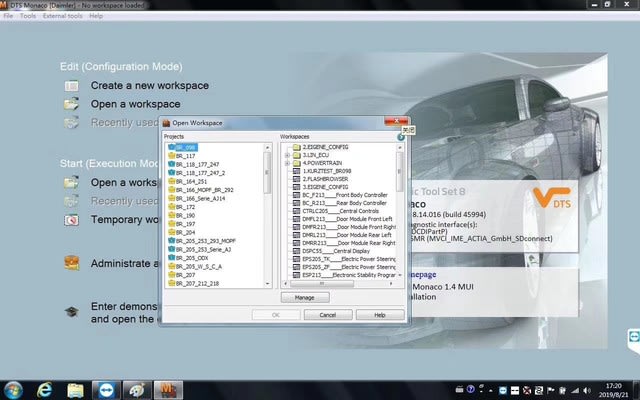Open the External tools menu
The height and width of the screenshot is (400, 640).
point(62,16)
